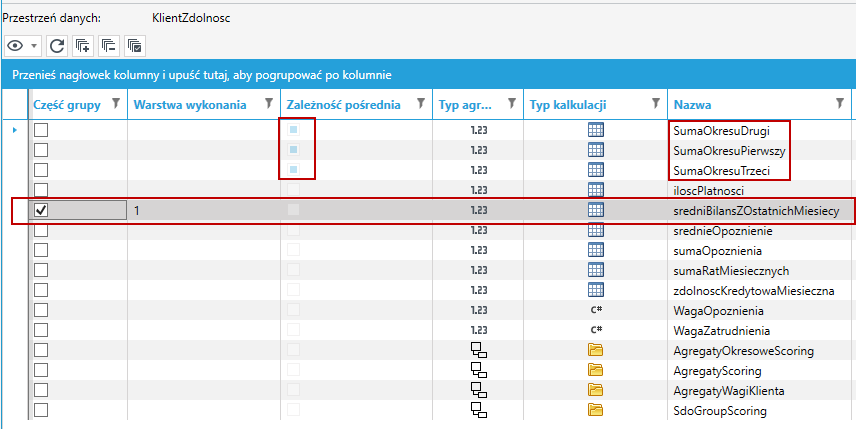Click the group-by-column drop area banner
Image resolution: width=856 pixels, height=429 pixels.
[x=428, y=75]
